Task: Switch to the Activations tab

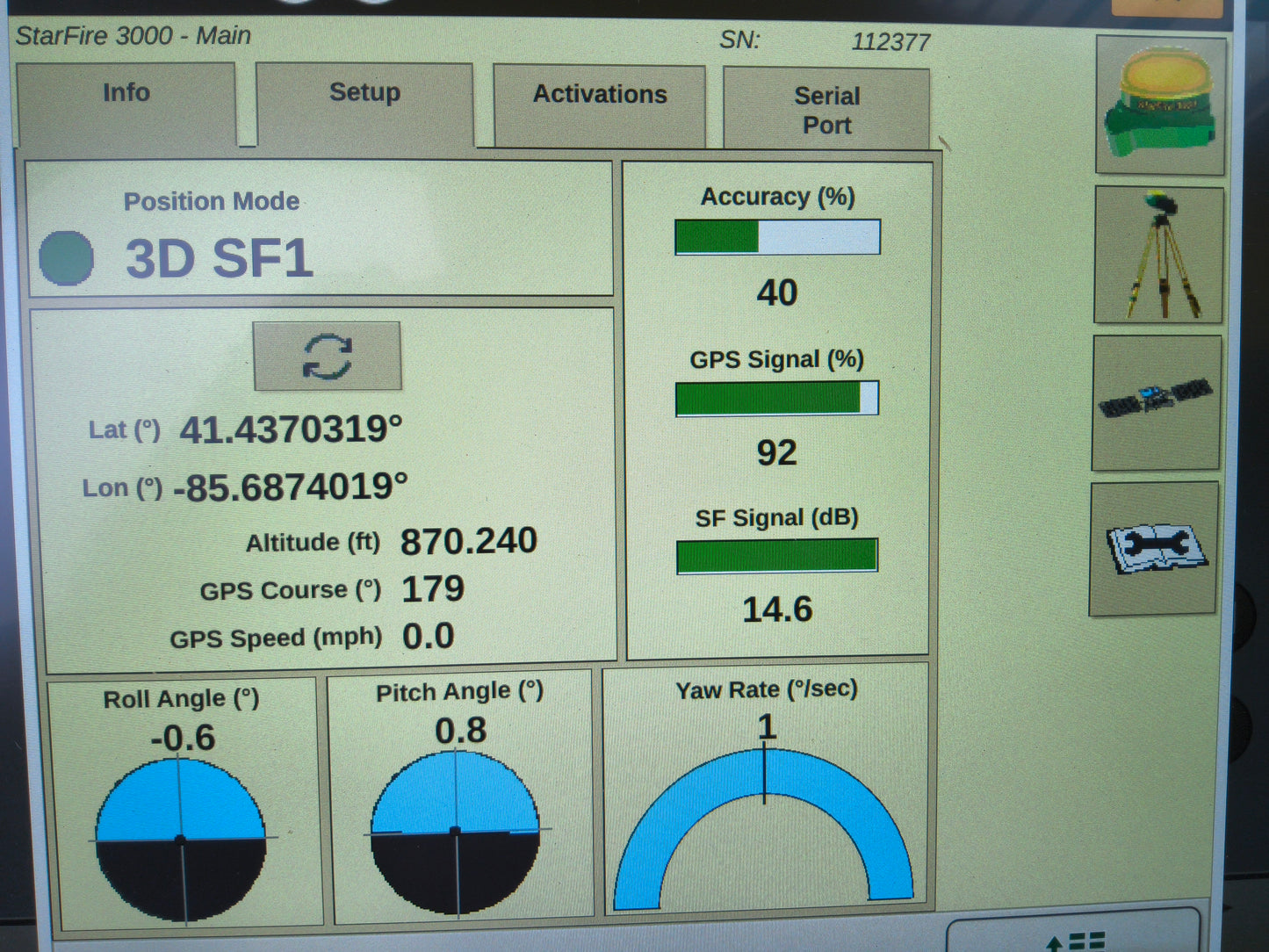Action: click(x=600, y=105)
